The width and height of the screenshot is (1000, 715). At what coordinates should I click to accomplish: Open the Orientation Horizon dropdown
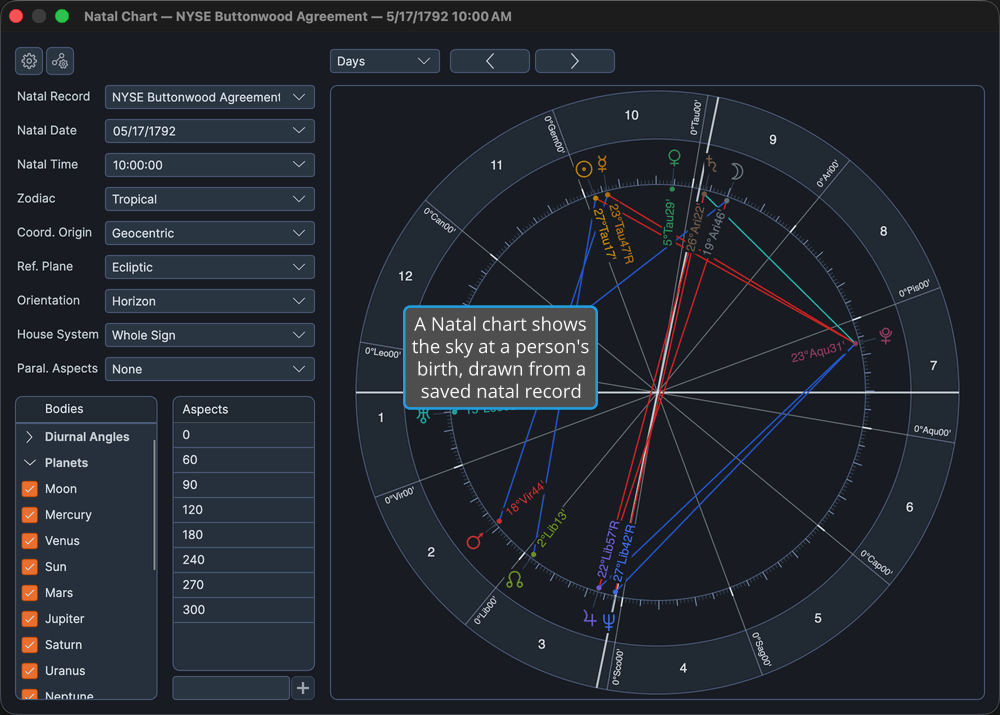210,301
